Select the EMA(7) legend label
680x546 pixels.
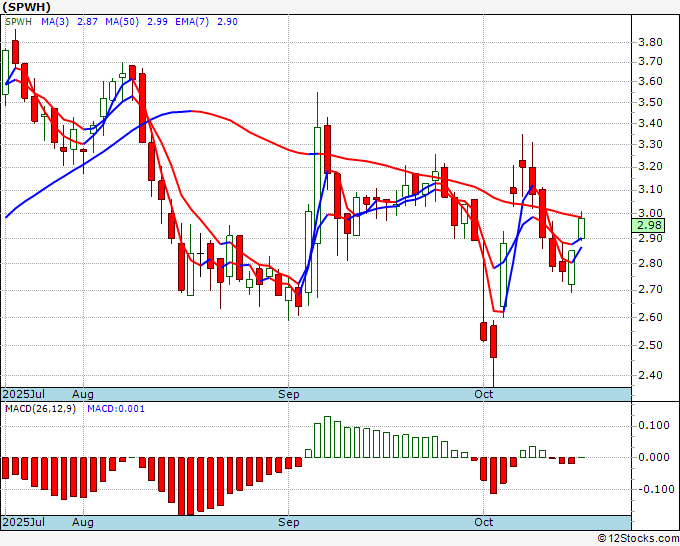(192, 22)
